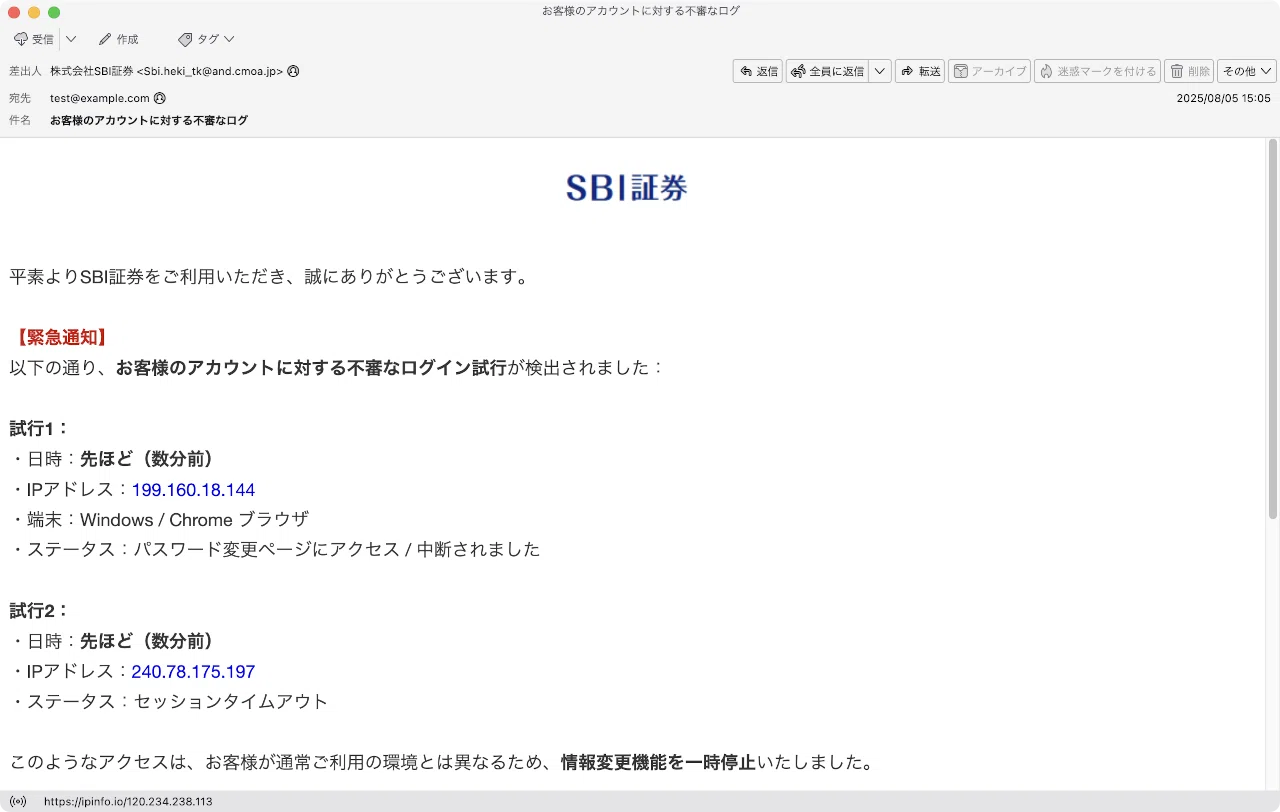Open IP address link 240.78.175.197
Image resolution: width=1280 pixels, height=812 pixels.
(193, 672)
